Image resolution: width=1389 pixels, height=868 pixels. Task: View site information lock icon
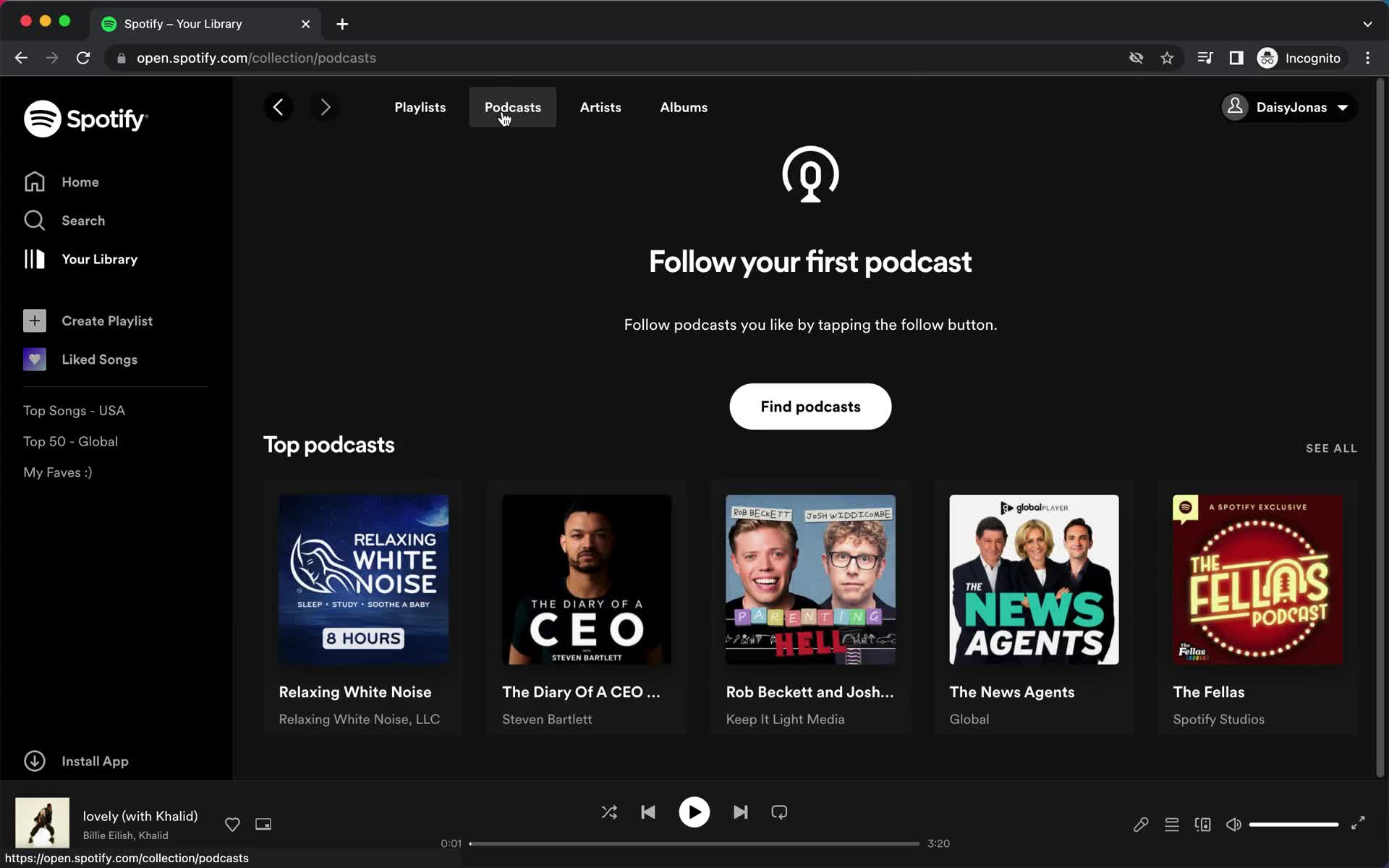point(121,58)
